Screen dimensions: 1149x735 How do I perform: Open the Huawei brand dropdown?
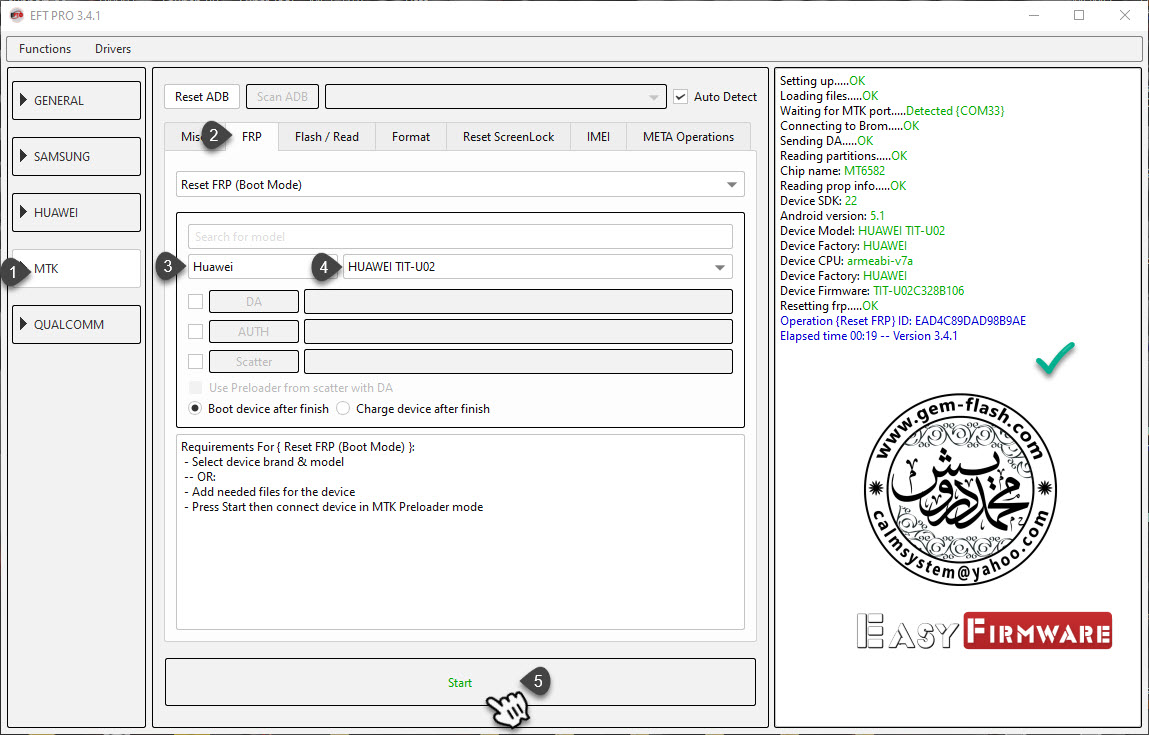(x=262, y=267)
